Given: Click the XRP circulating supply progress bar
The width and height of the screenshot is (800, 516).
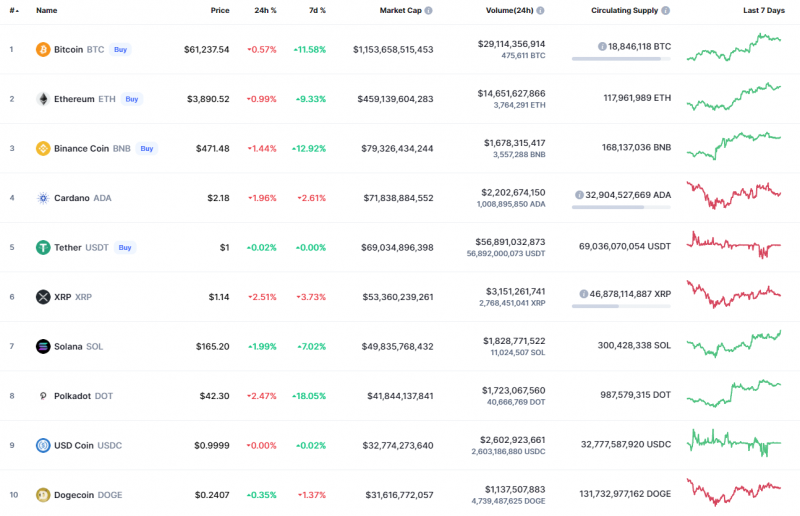Looking at the screenshot, I should [621, 306].
